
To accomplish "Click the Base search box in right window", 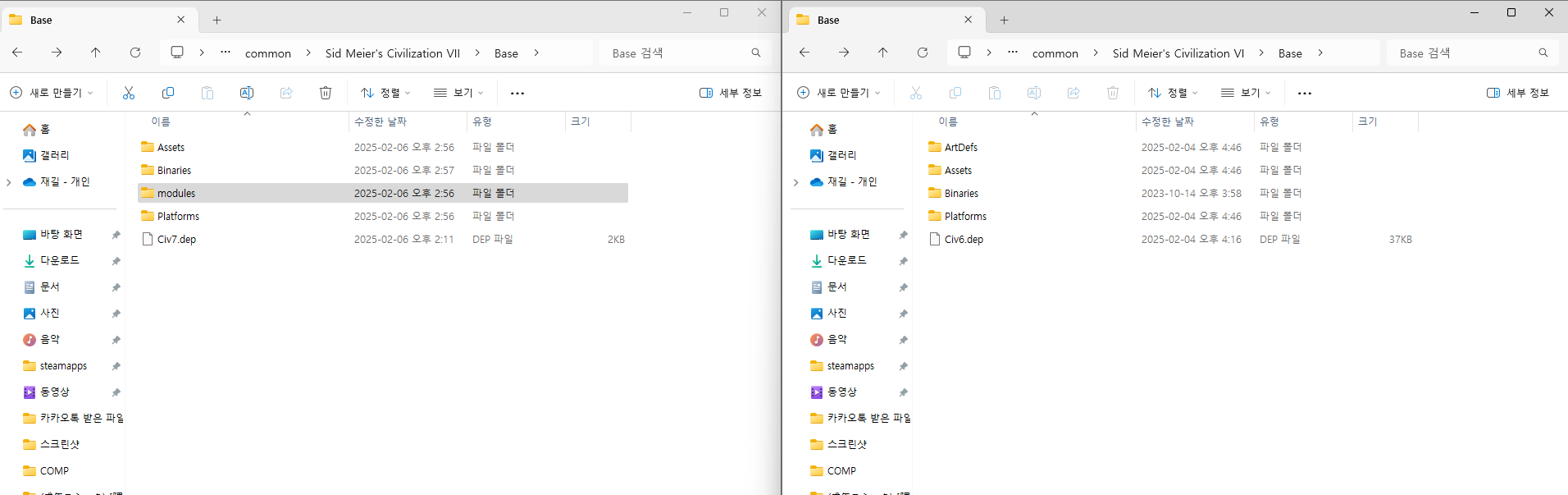I will (x=1464, y=53).
